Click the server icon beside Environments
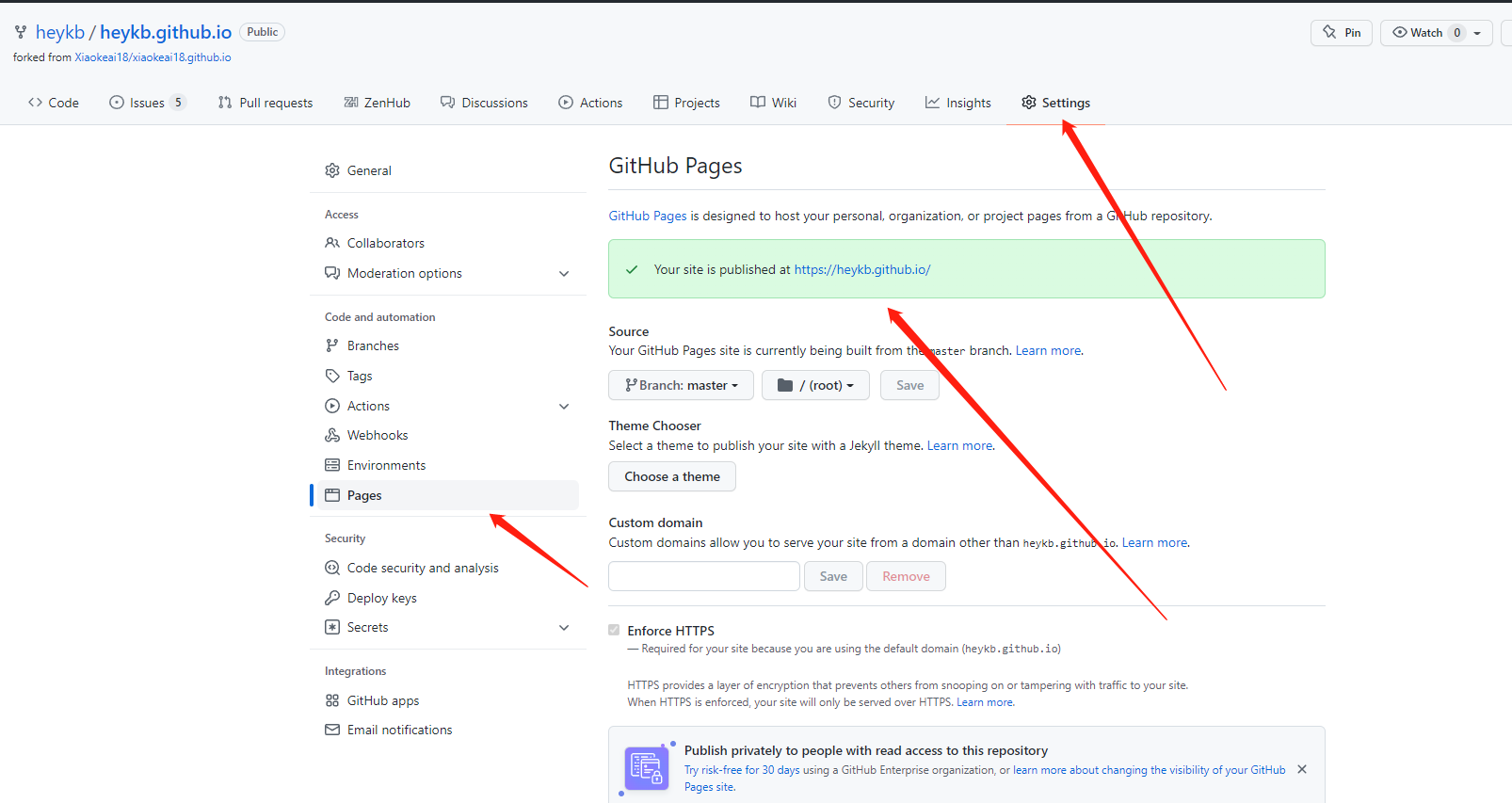The width and height of the screenshot is (1512, 803). click(332, 465)
